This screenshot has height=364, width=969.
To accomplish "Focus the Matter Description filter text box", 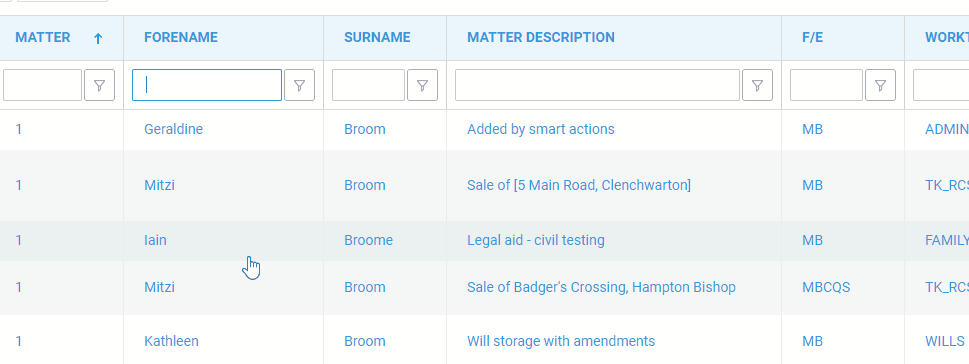I will (x=598, y=85).
